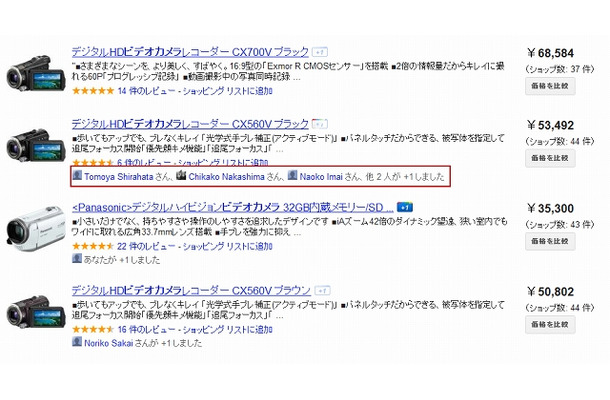Viewport: 610px width, 400px height.
Task: Open the white Panasonic camcorder thumbnail
Action: click(x=35, y=229)
